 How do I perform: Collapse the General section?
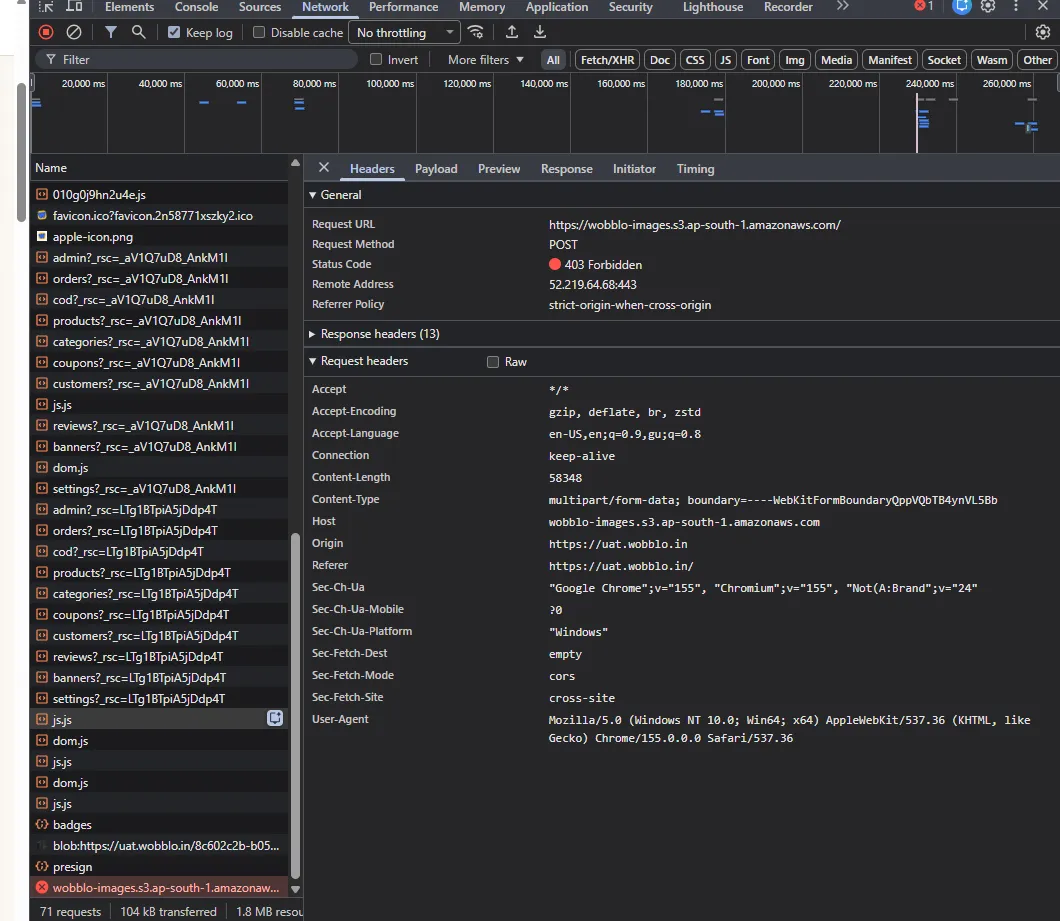click(x=312, y=195)
